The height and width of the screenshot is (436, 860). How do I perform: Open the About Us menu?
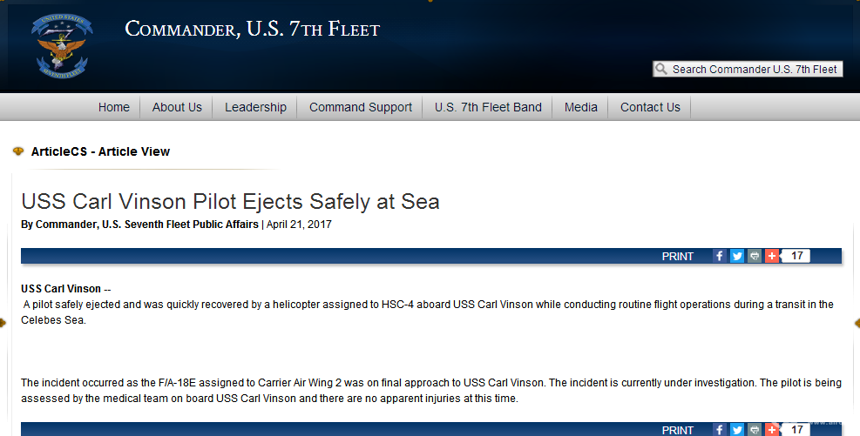coord(177,107)
